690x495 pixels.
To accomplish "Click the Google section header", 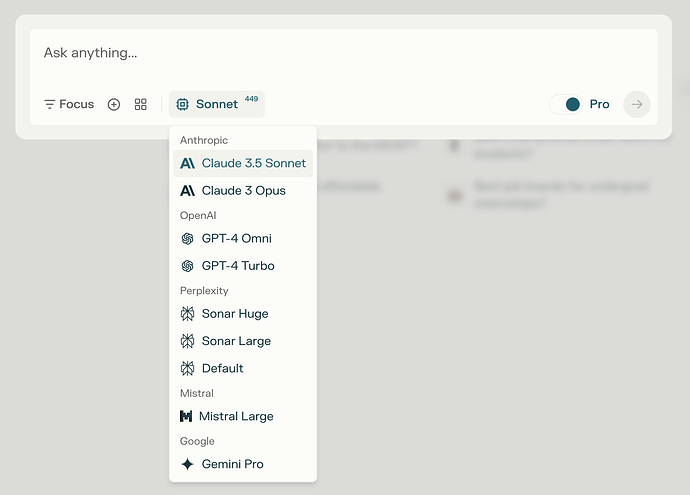I will (197, 441).
